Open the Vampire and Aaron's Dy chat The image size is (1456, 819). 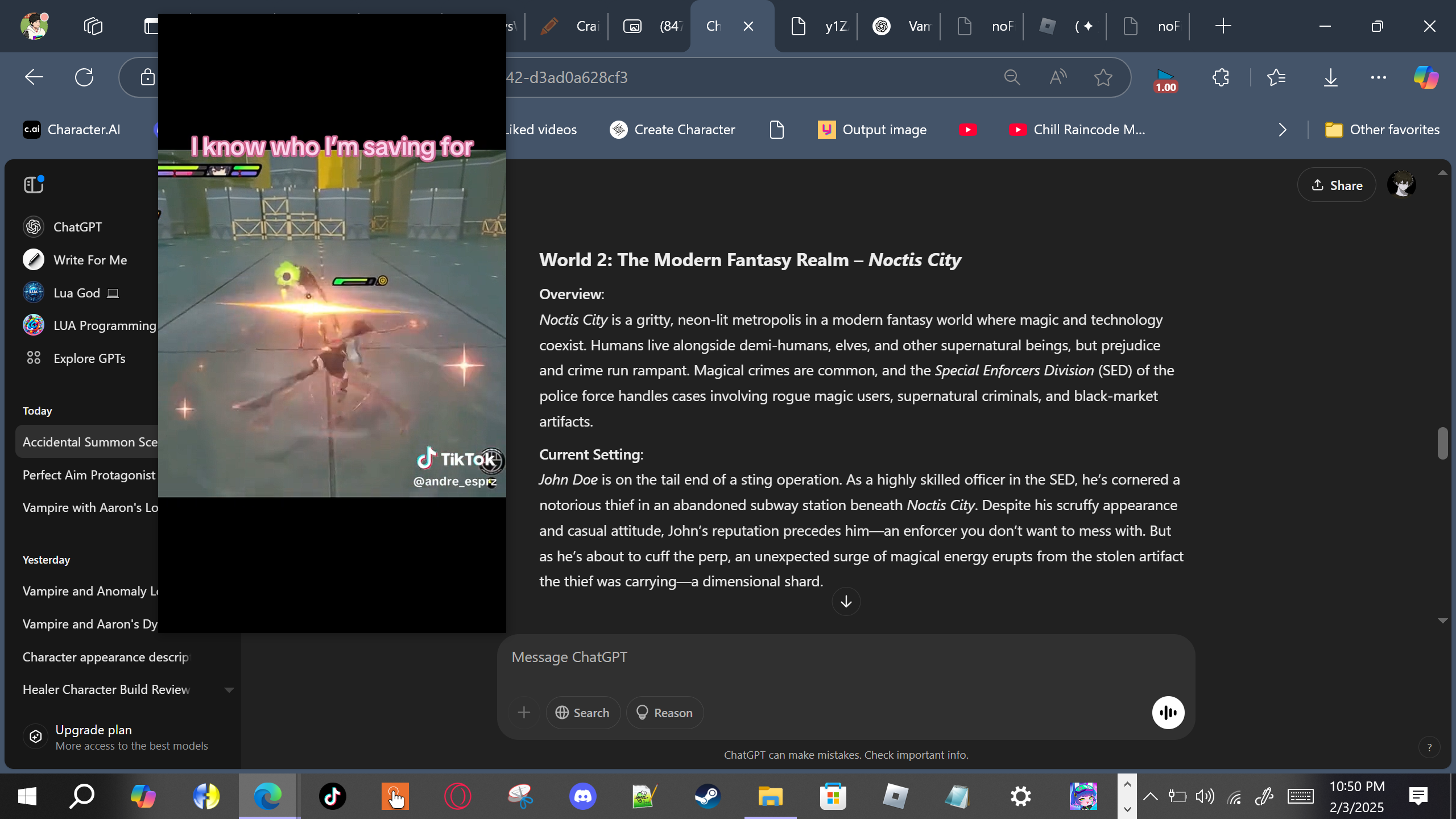(90, 624)
